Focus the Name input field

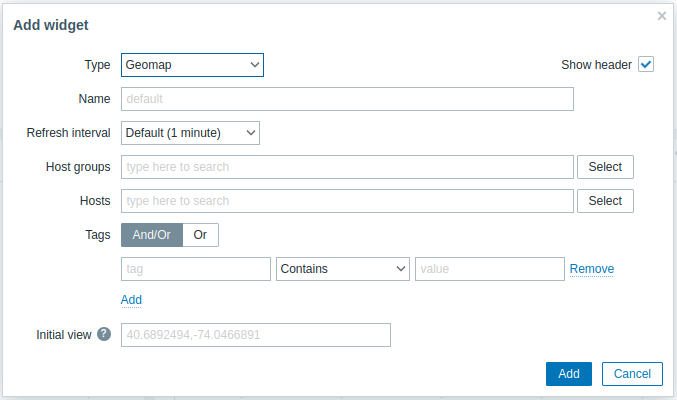tap(347, 99)
